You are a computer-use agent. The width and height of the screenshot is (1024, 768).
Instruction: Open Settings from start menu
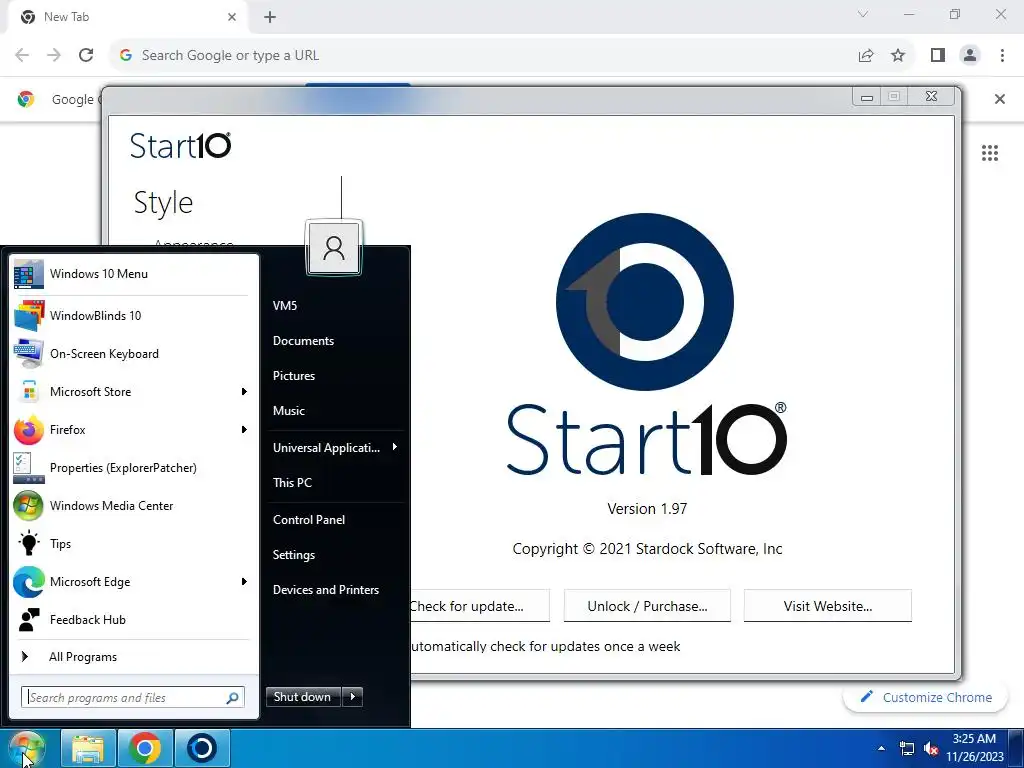294,554
